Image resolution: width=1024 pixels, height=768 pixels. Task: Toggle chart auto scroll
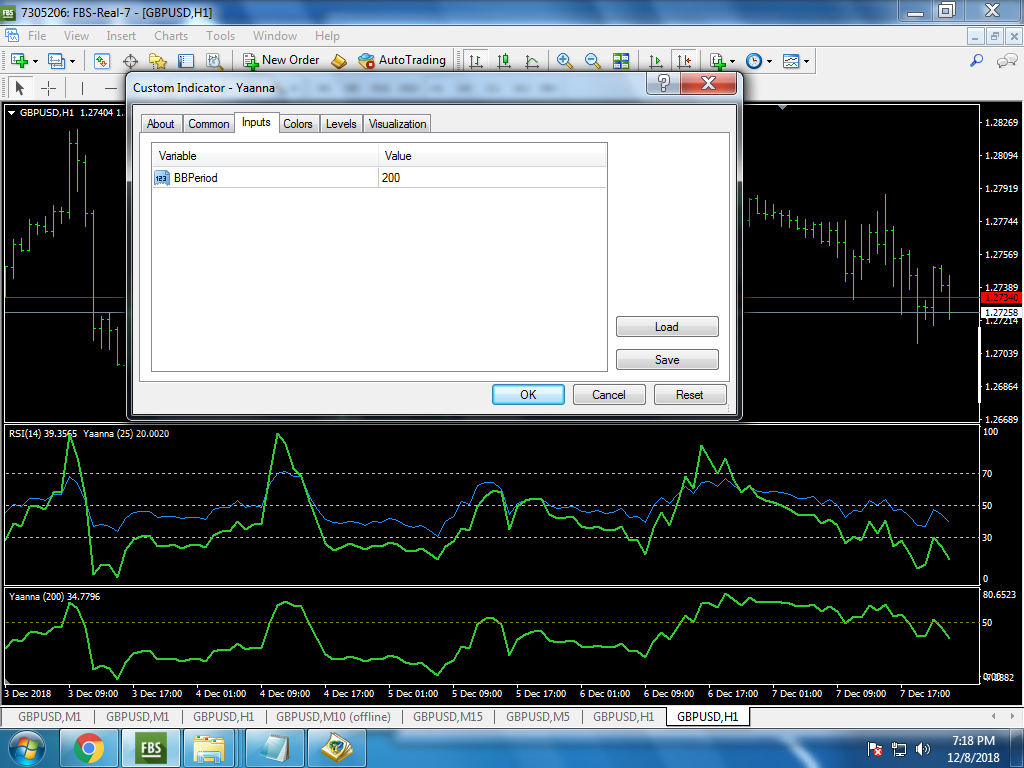pyautogui.click(x=656, y=61)
